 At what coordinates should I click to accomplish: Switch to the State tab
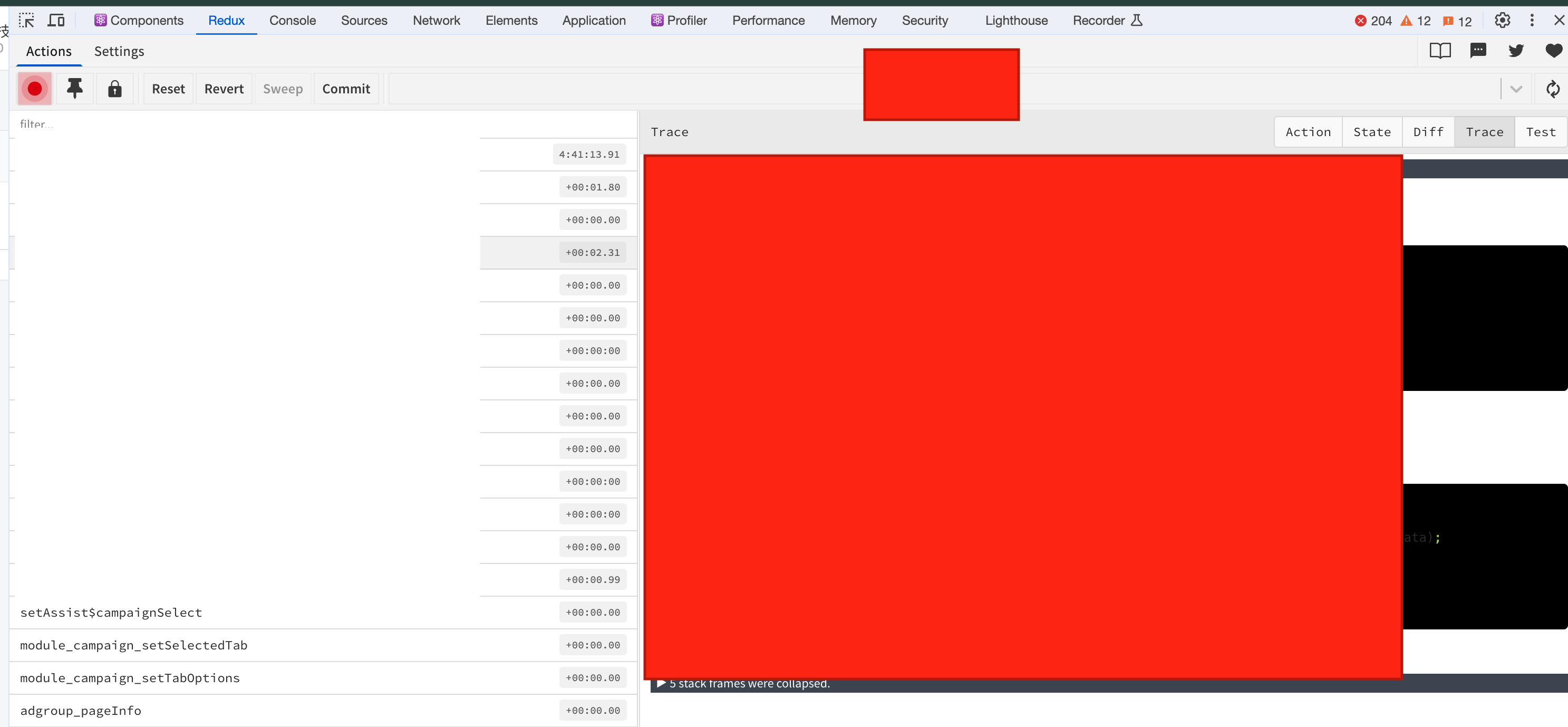pyautogui.click(x=1372, y=131)
